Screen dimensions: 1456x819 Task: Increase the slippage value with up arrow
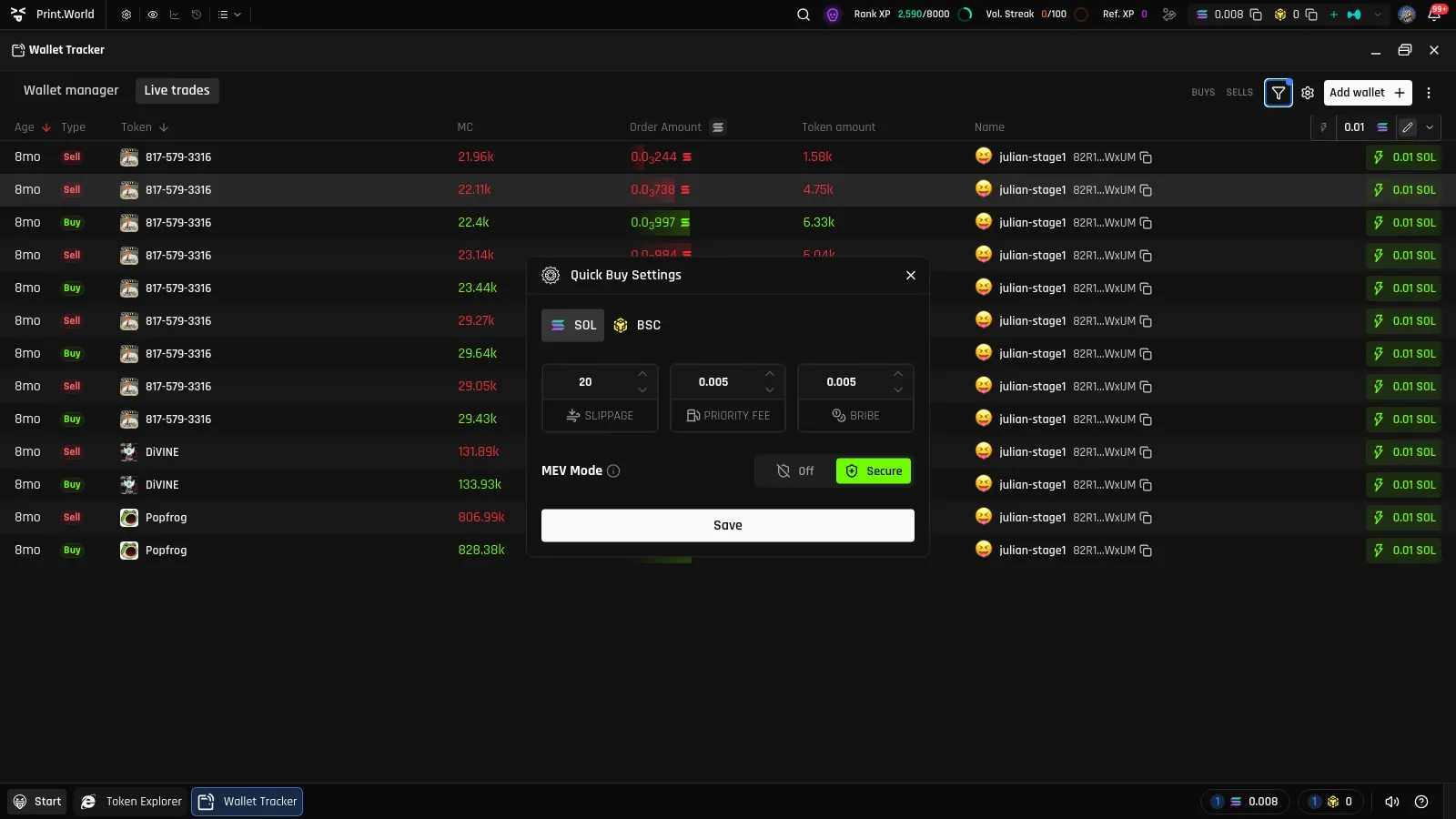[642, 374]
